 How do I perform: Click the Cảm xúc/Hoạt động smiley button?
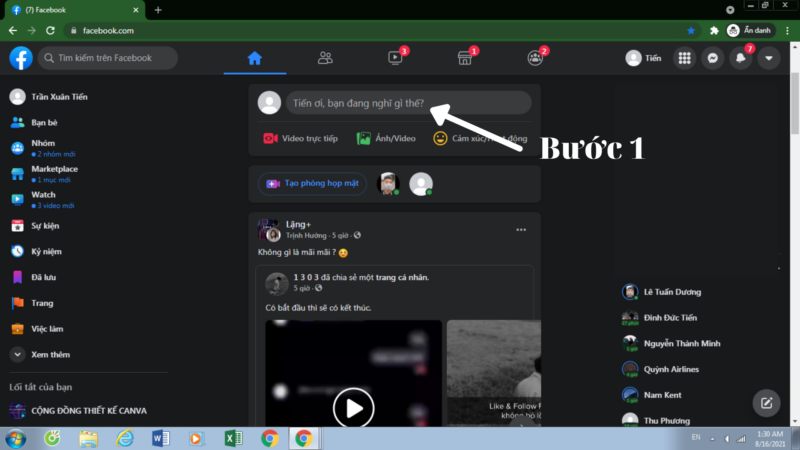click(480, 138)
